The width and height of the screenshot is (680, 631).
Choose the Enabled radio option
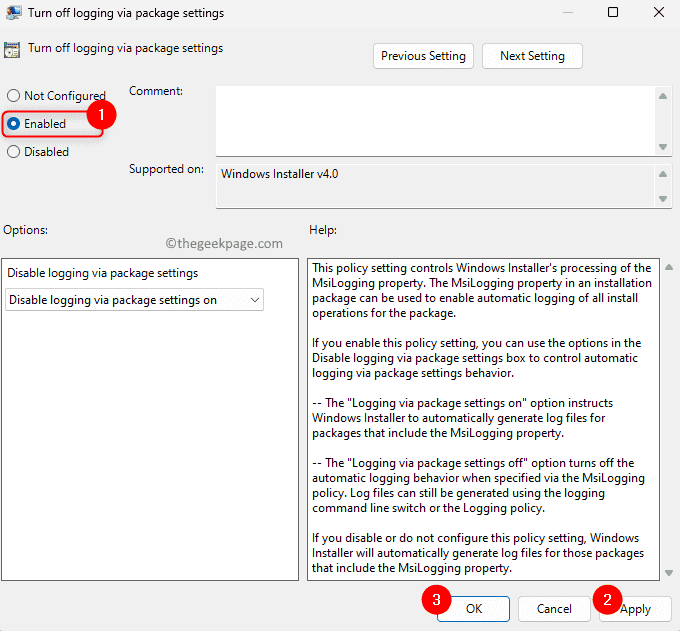(14, 124)
